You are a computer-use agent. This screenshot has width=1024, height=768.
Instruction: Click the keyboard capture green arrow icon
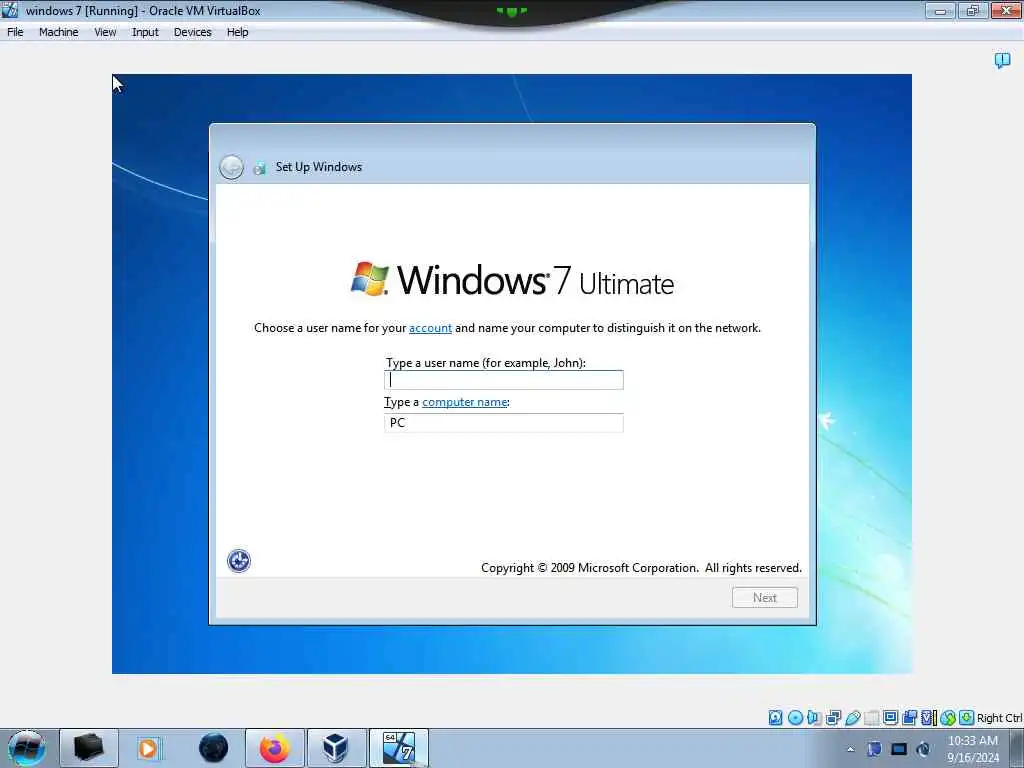[x=967, y=718]
